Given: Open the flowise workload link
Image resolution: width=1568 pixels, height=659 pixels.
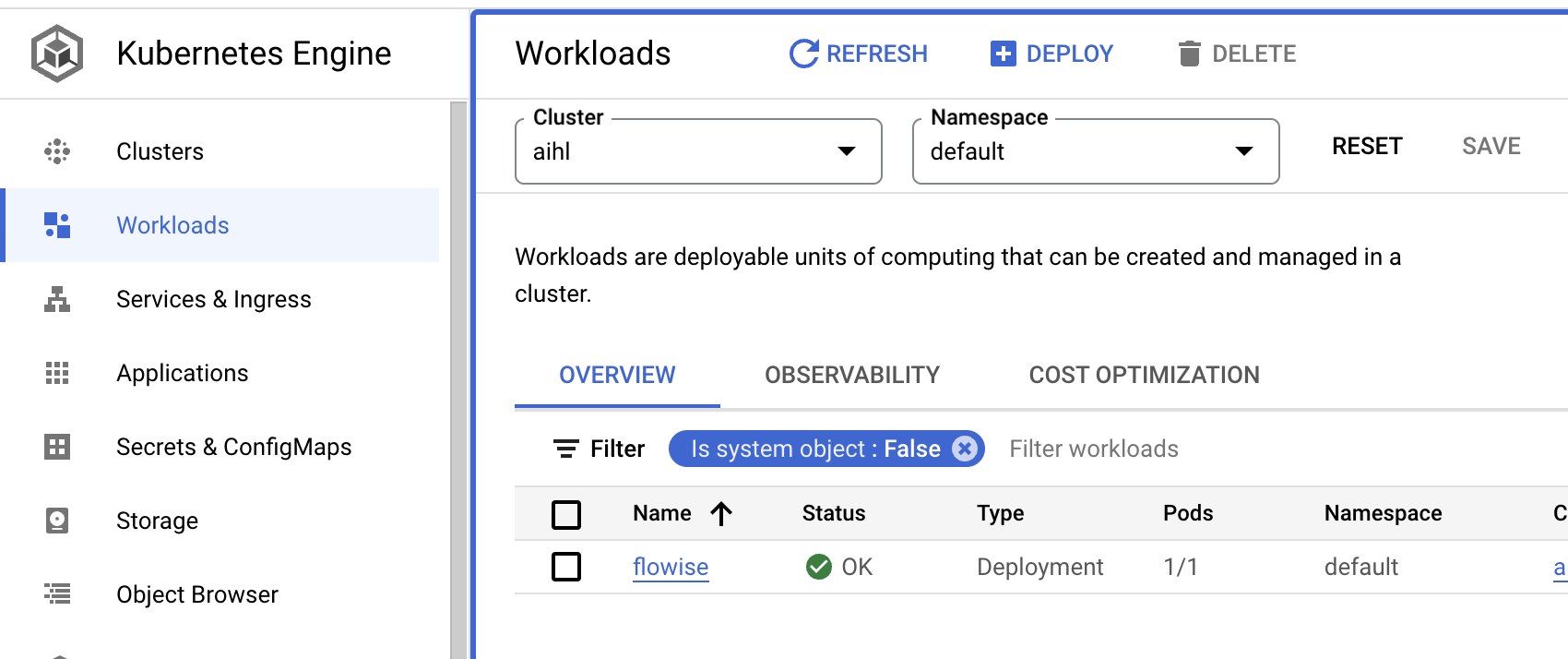Looking at the screenshot, I should coord(671,567).
